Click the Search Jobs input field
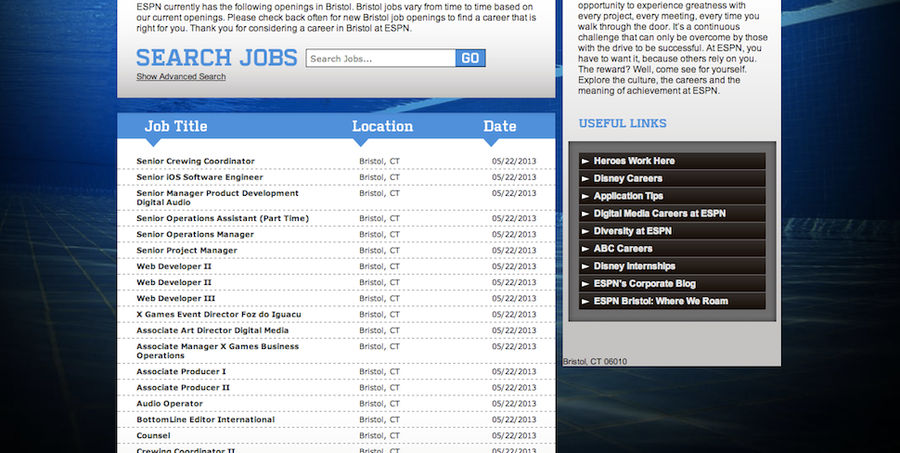 381,58
